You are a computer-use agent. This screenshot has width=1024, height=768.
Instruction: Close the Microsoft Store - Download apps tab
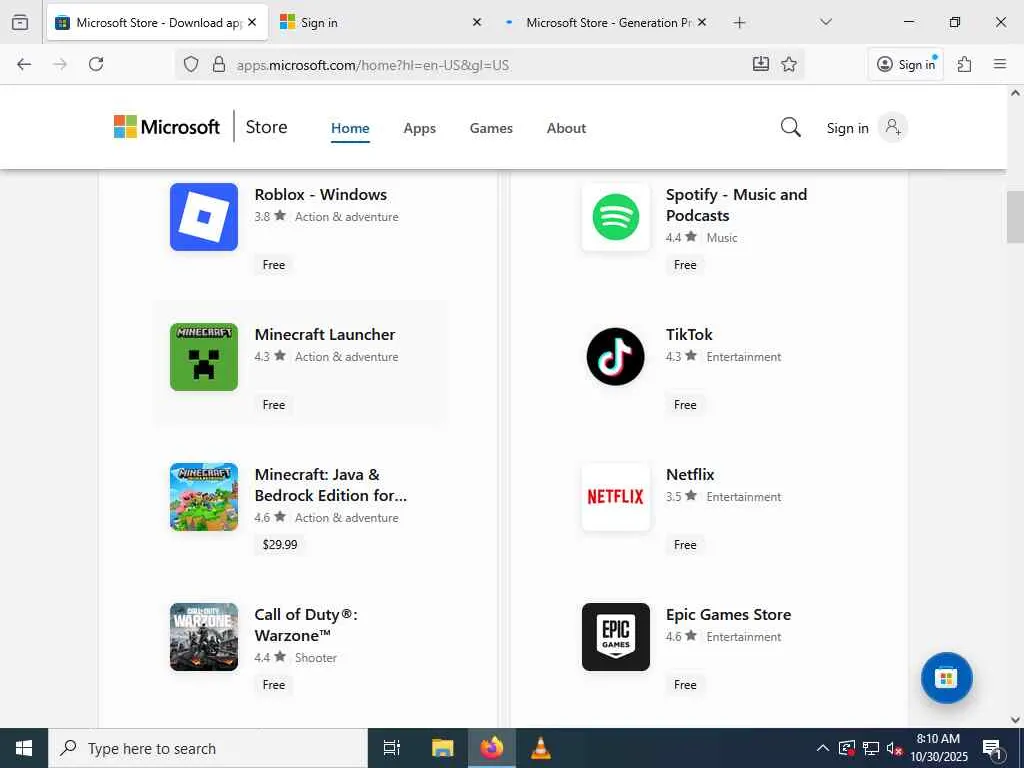(x=252, y=22)
